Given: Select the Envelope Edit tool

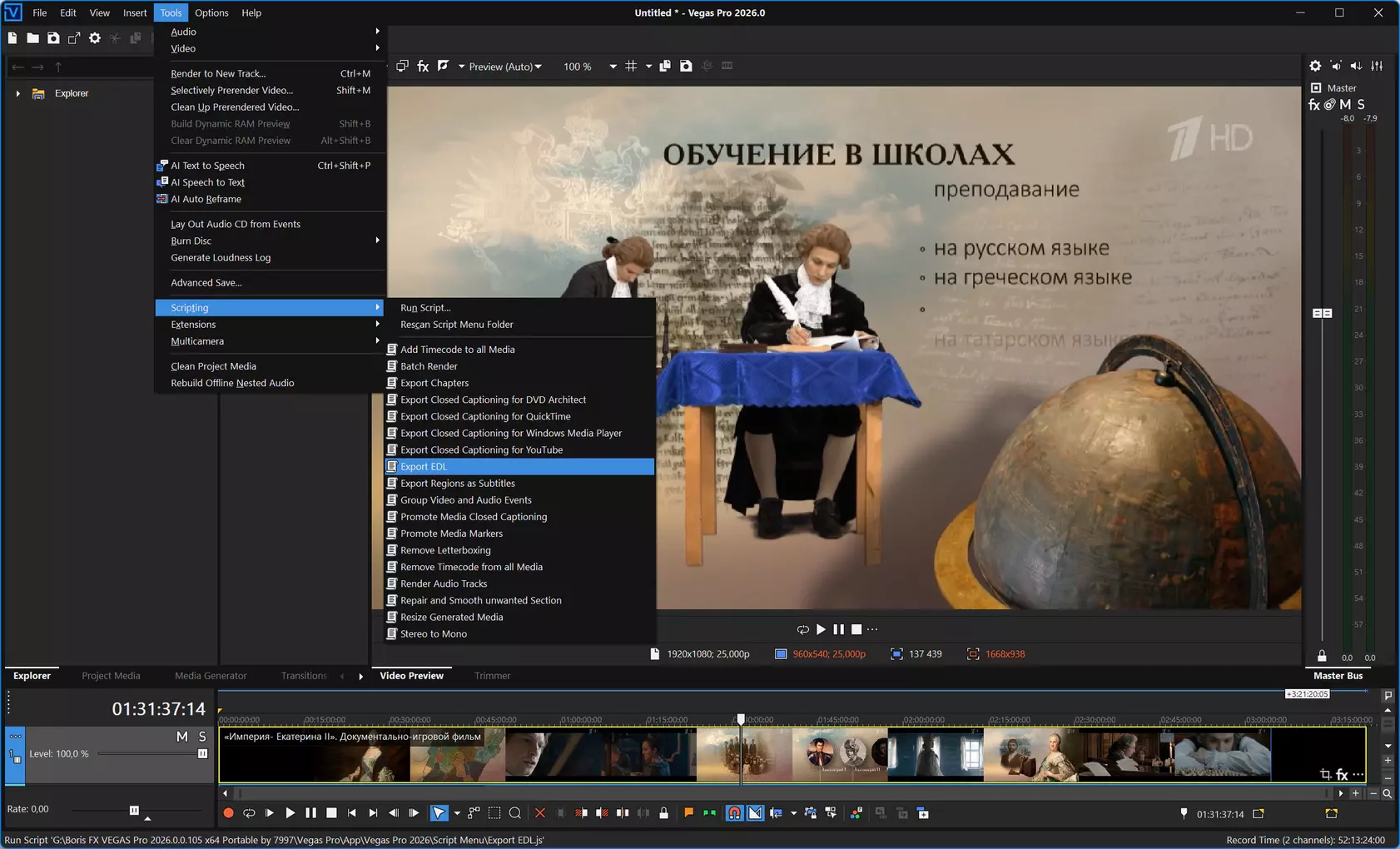Looking at the screenshot, I should (x=474, y=813).
